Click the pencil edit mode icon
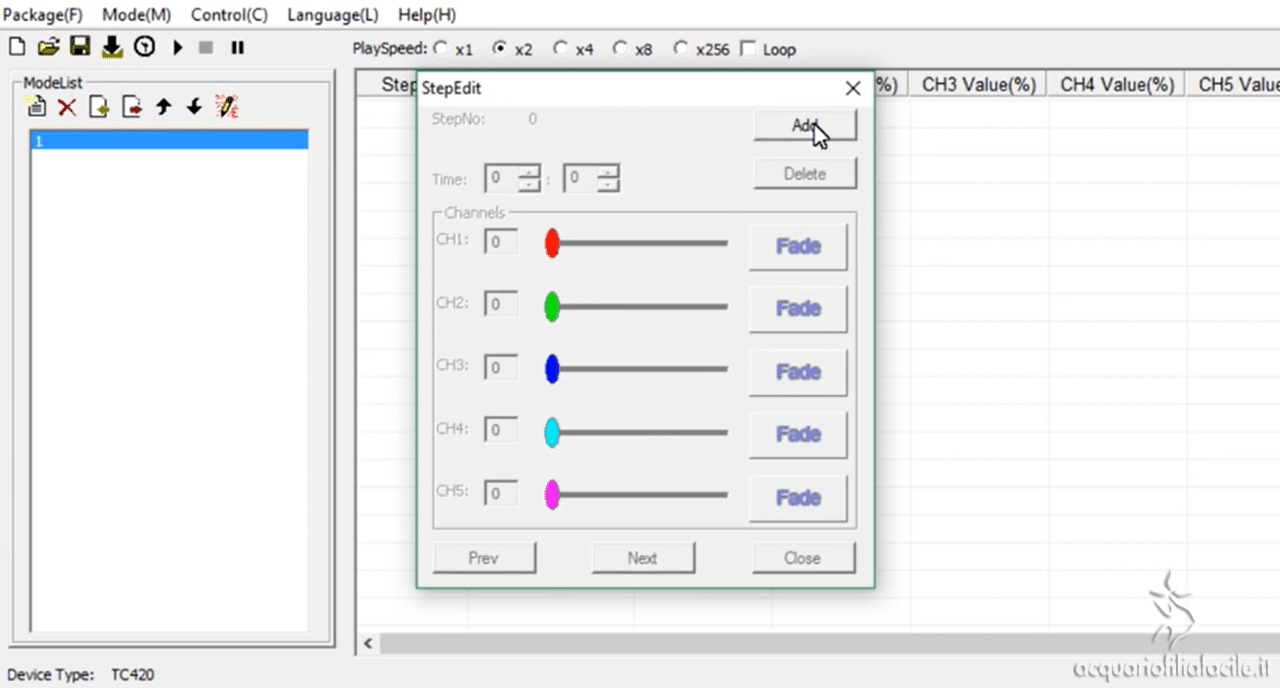Viewport: 1280px width, 688px height. click(227, 107)
